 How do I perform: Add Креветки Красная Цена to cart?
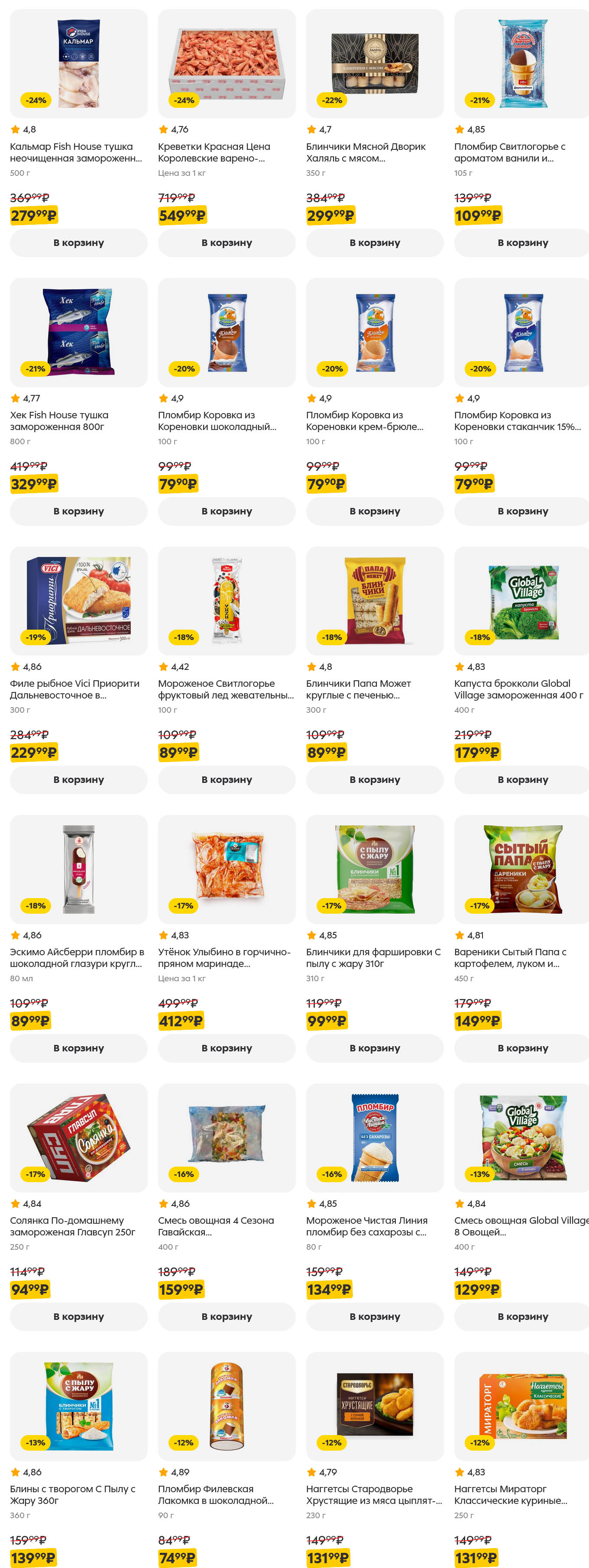[x=227, y=243]
